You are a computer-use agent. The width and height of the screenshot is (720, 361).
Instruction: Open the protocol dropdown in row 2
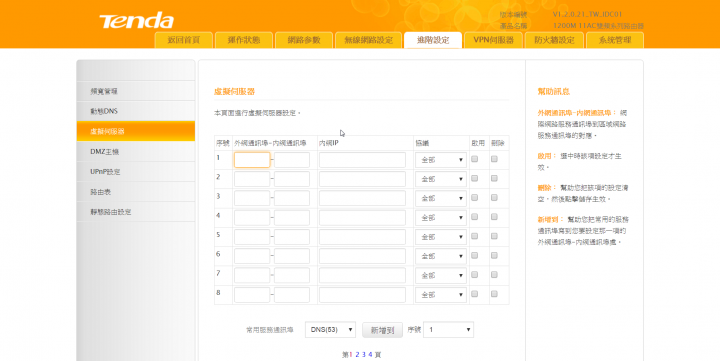441,179
